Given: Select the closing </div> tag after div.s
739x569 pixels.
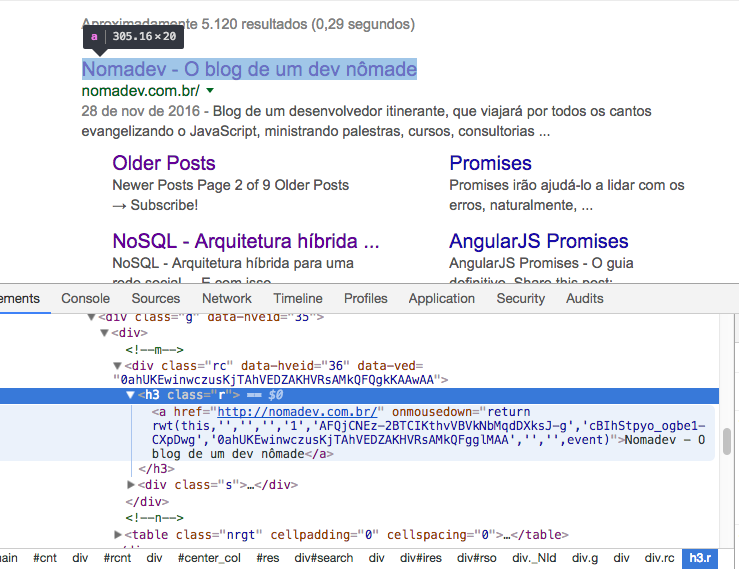Looking at the screenshot, I should [147, 502].
